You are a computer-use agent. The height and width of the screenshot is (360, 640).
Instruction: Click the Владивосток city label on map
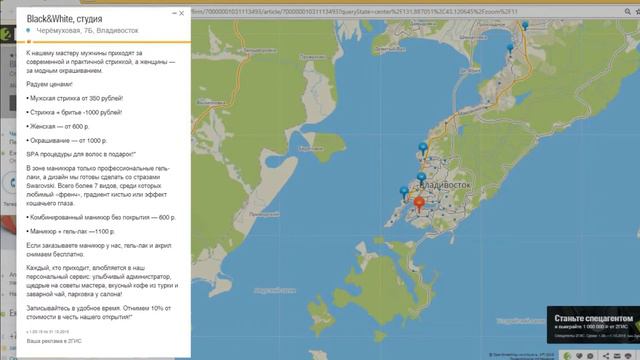[445, 185]
